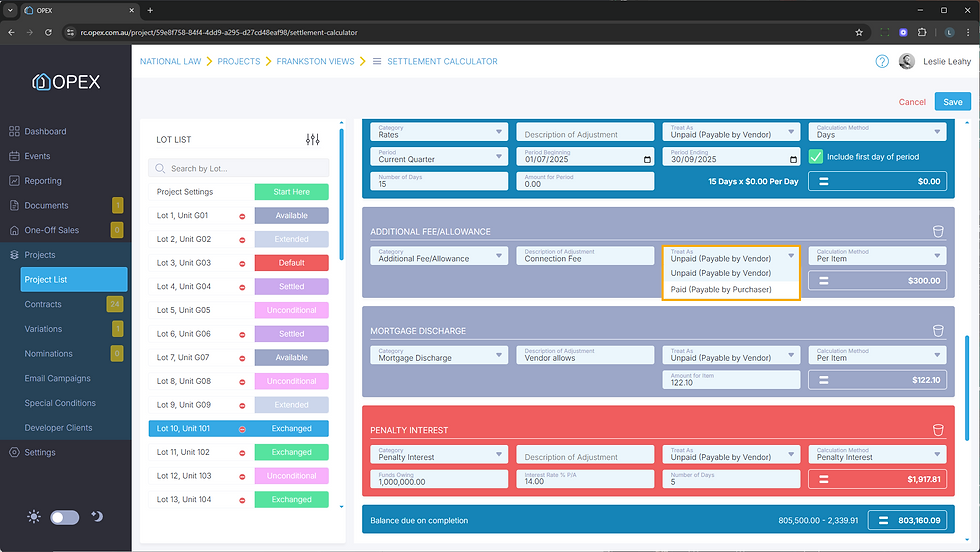The width and height of the screenshot is (980, 552).
Task: Cancel the settlement changes
Action: click(912, 102)
